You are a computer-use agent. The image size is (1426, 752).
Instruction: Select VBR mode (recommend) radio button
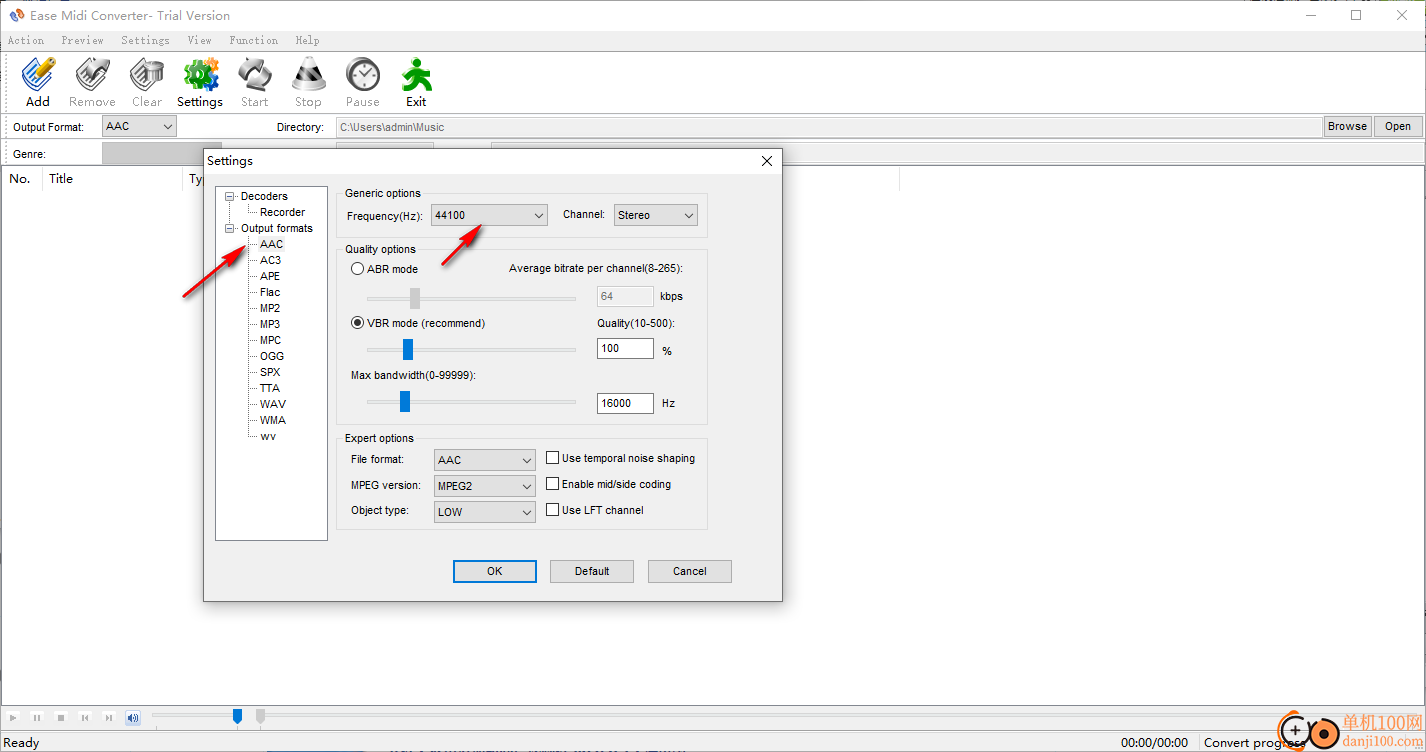tap(357, 323)
